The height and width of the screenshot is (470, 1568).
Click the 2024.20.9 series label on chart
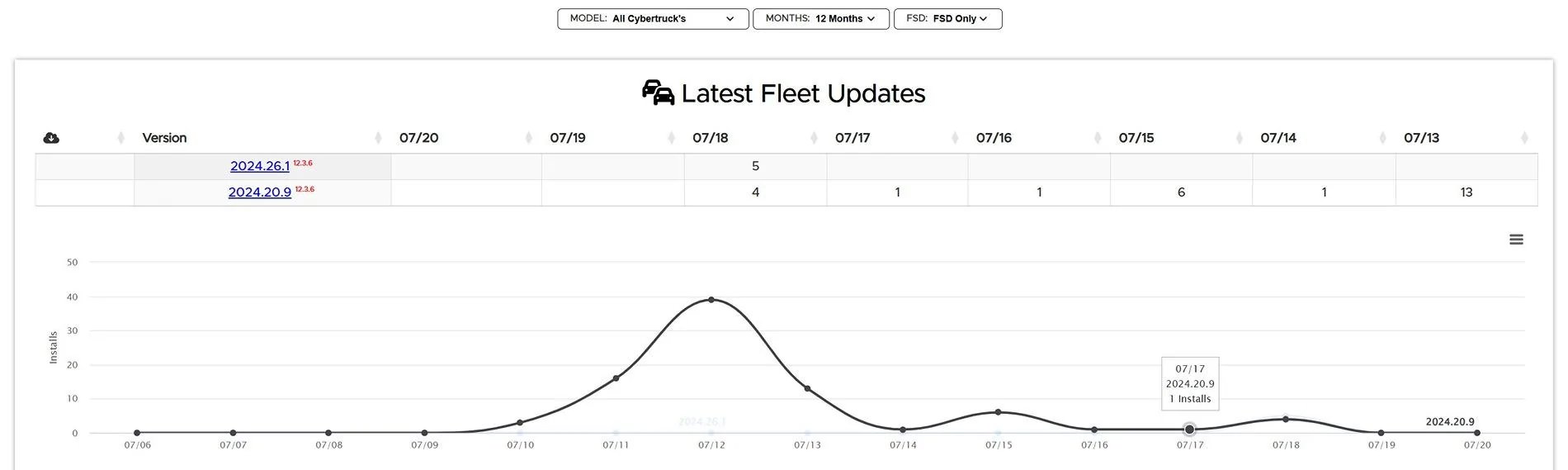coord(1450,421)
